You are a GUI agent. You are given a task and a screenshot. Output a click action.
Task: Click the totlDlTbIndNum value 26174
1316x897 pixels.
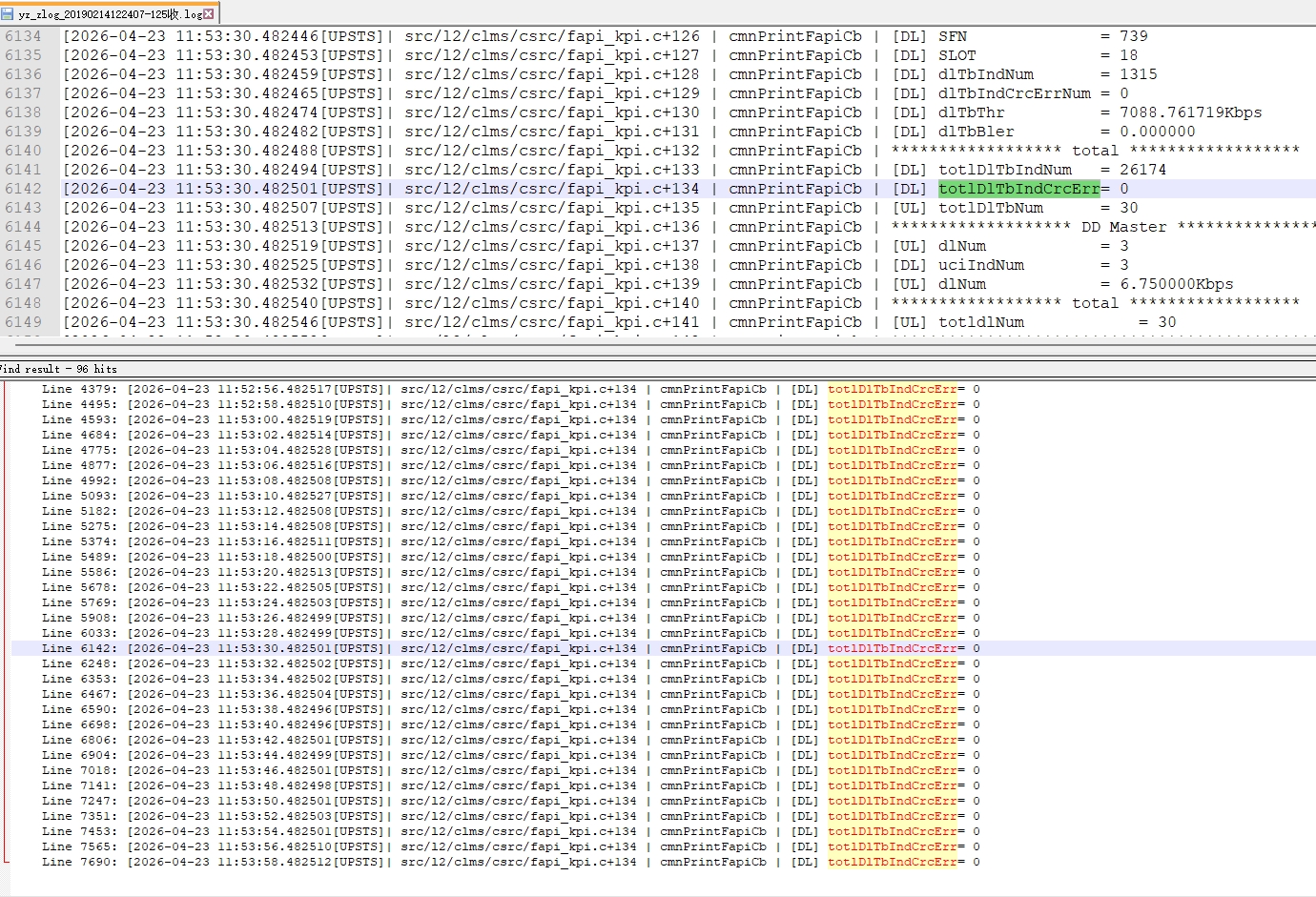(x=1142, y=170)
